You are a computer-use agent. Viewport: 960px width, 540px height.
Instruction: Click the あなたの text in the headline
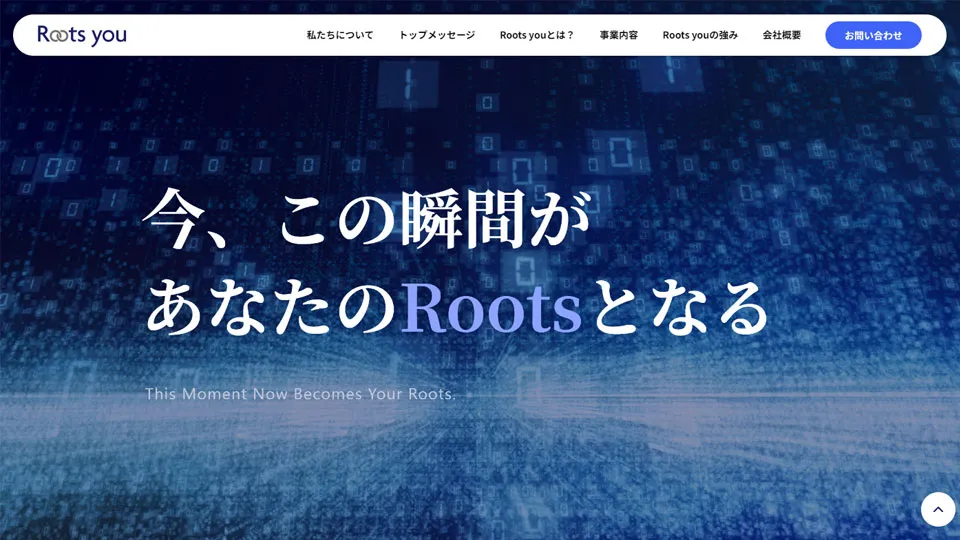(272, 309)
